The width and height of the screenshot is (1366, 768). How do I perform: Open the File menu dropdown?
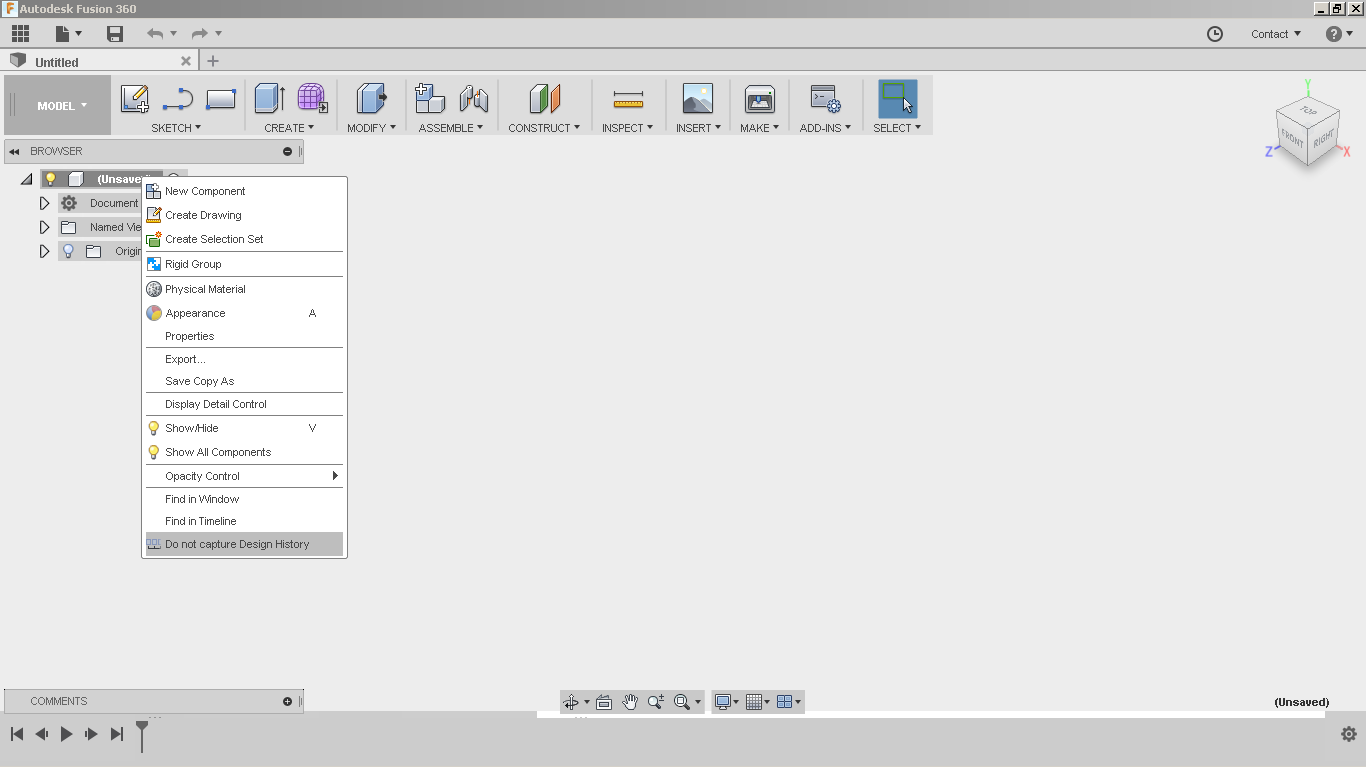coord(68,34)
